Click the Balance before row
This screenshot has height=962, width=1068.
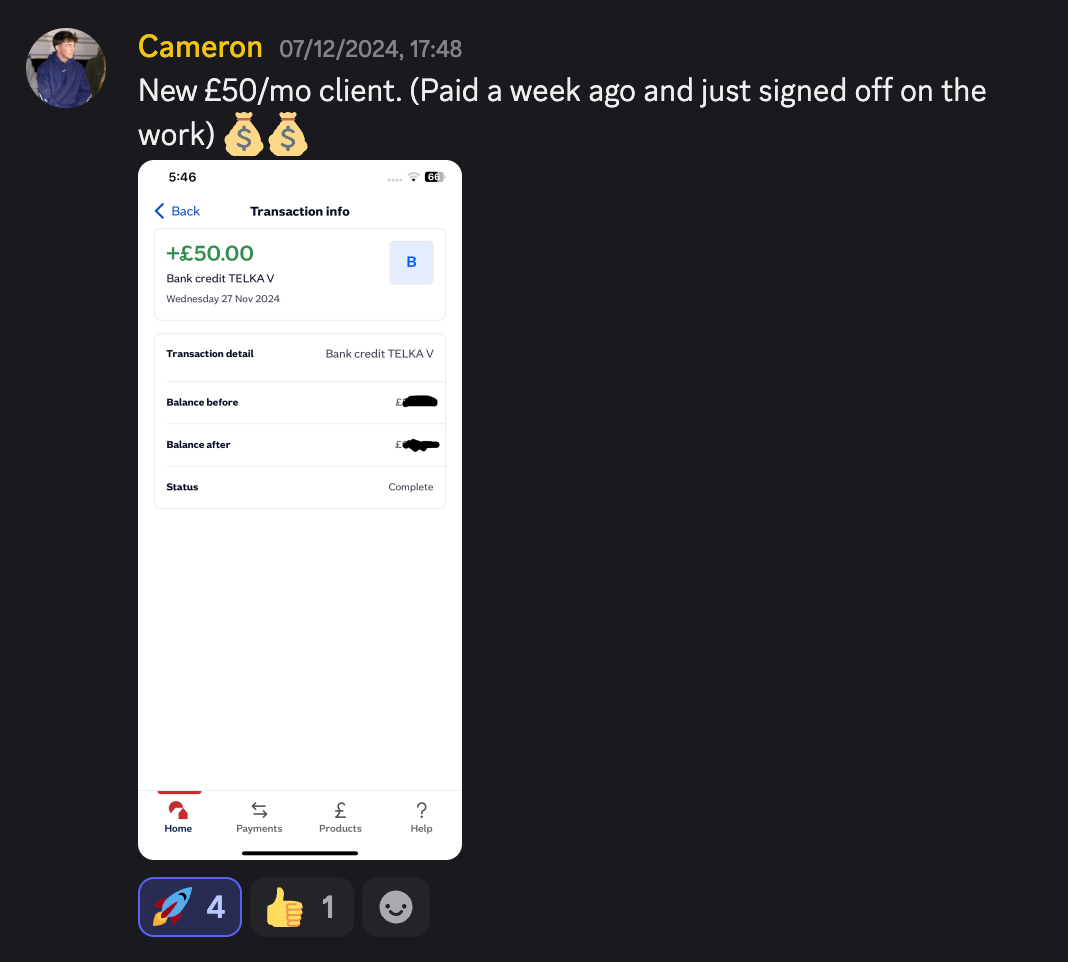pyautogui.click(x=300, y=403)
